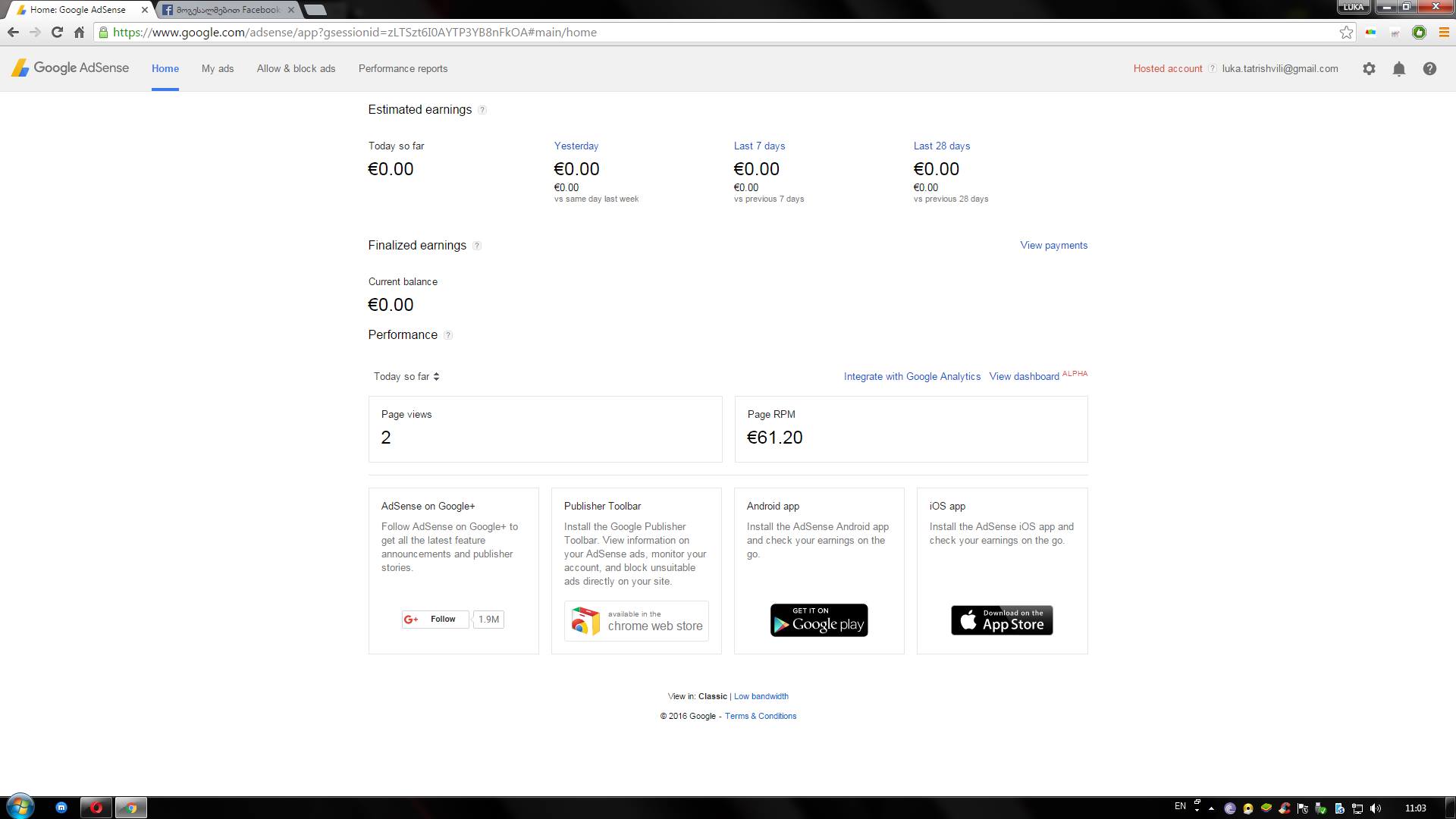Viewport: 1456px width, 819px height.
Task: Expand the Today so far dropdown
Action: click(406, 377)
